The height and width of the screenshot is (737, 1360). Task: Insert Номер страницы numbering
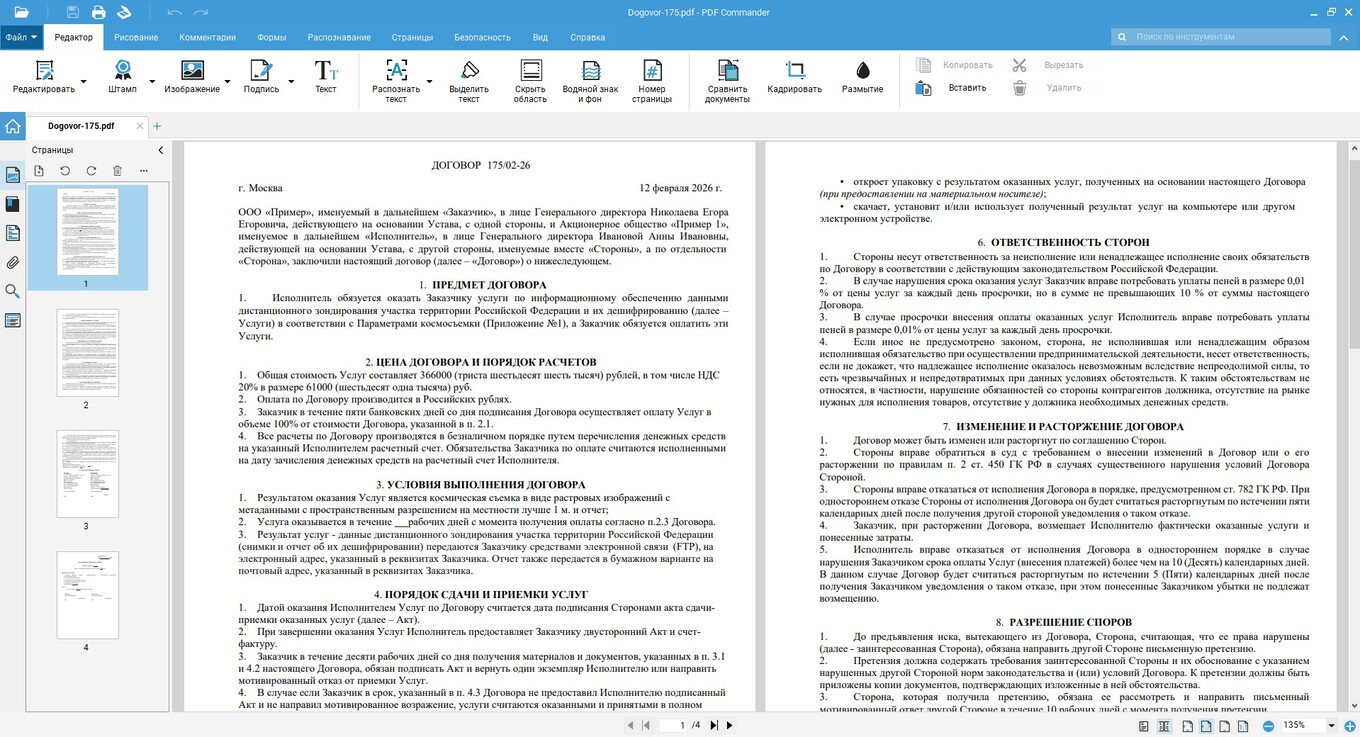[x=651, y=80]
